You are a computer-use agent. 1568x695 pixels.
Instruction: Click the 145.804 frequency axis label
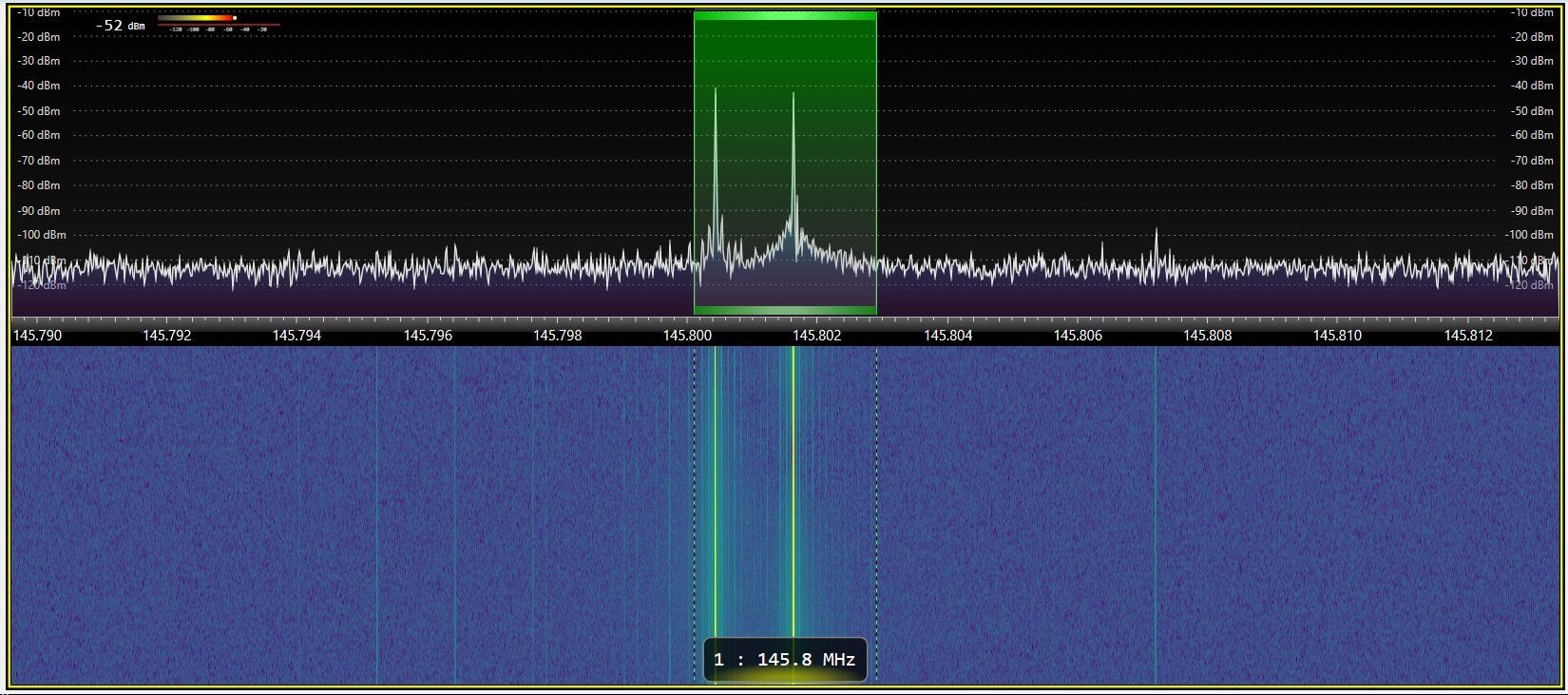(947, 335)
